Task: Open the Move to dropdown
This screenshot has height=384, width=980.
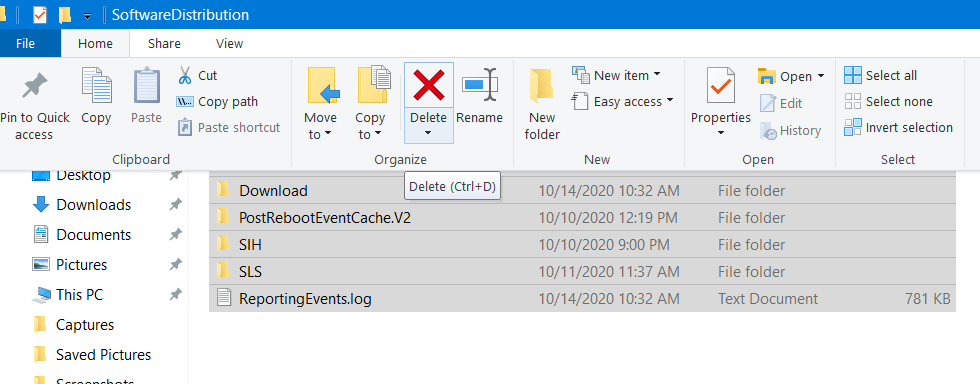Action: (320, 126)
